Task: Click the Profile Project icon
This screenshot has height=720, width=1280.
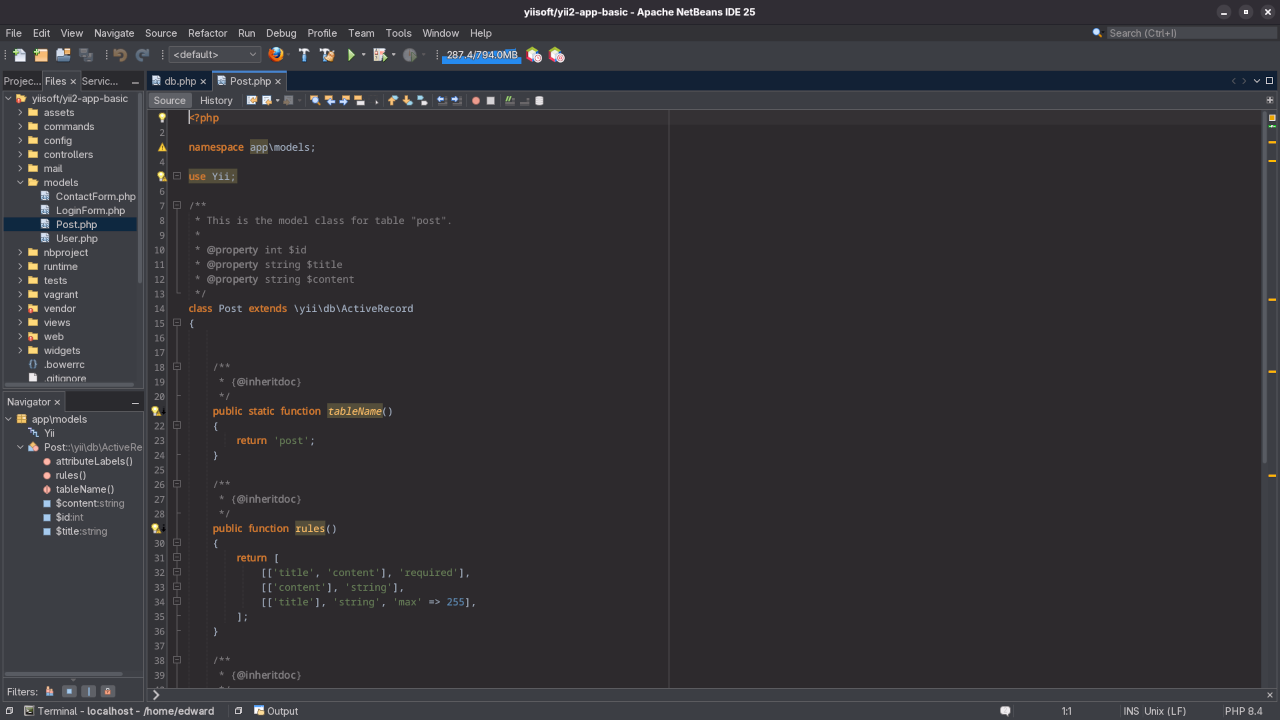Action: tap(409, 55)
